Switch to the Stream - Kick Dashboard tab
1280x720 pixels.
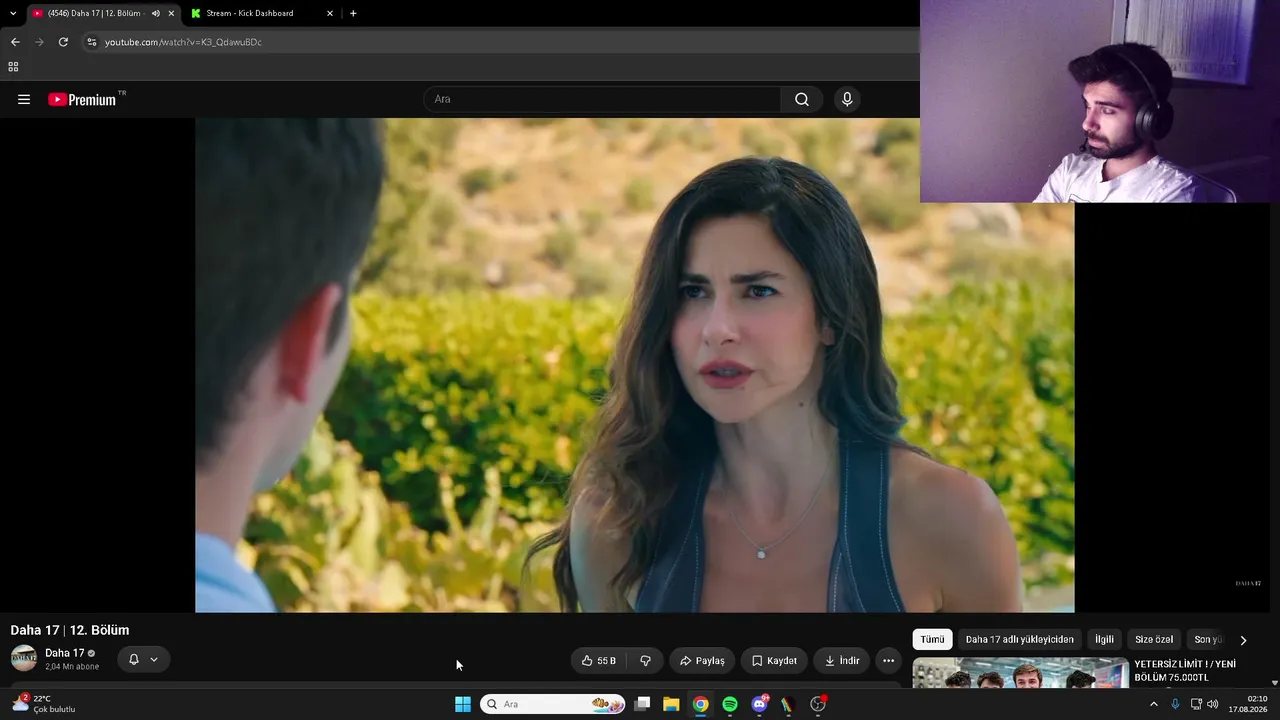(x=262, y=13)
